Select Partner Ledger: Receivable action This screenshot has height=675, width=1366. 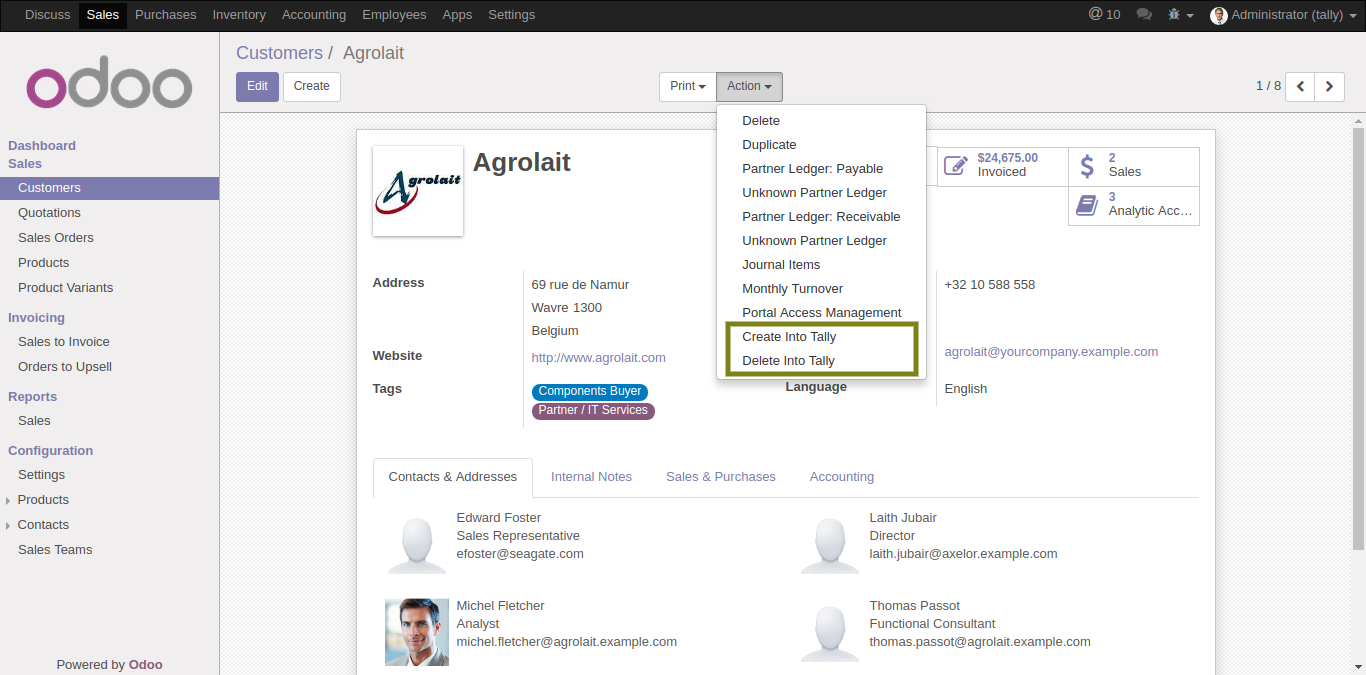[x=821, y=217]
